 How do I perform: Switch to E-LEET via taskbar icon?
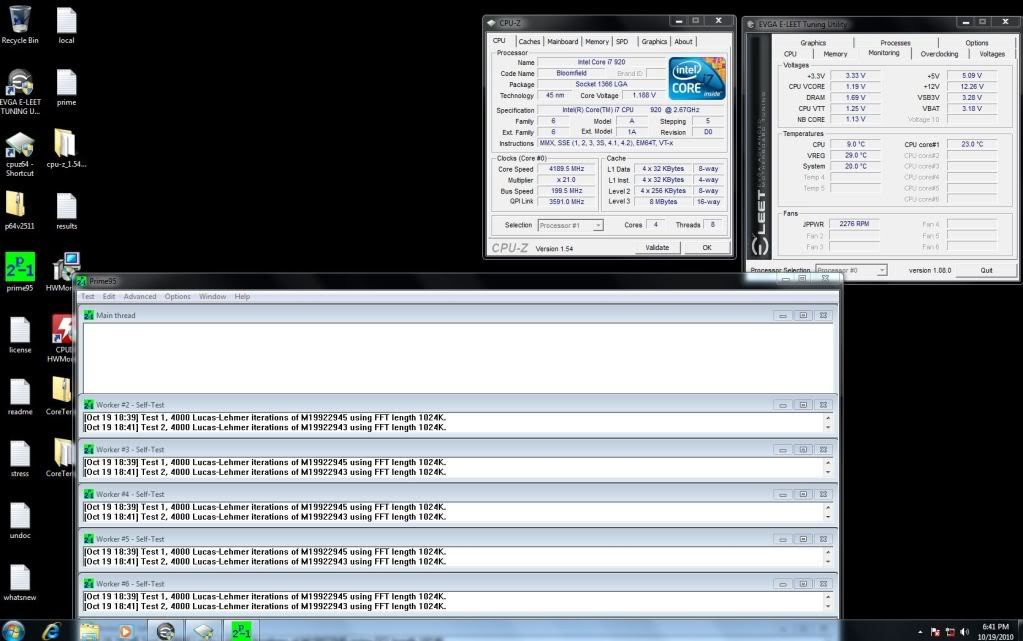click(x=165, y=631)
